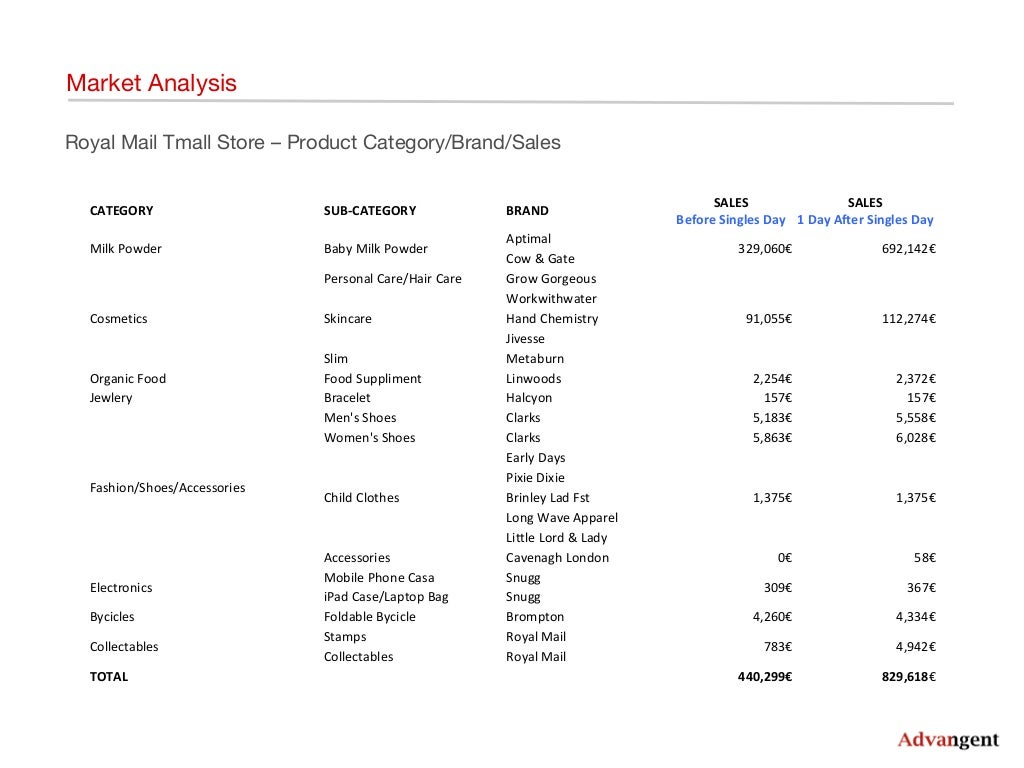Click the 5,183€ sales value
This screenshot has width=1024, height=768.
click(773, 418)
